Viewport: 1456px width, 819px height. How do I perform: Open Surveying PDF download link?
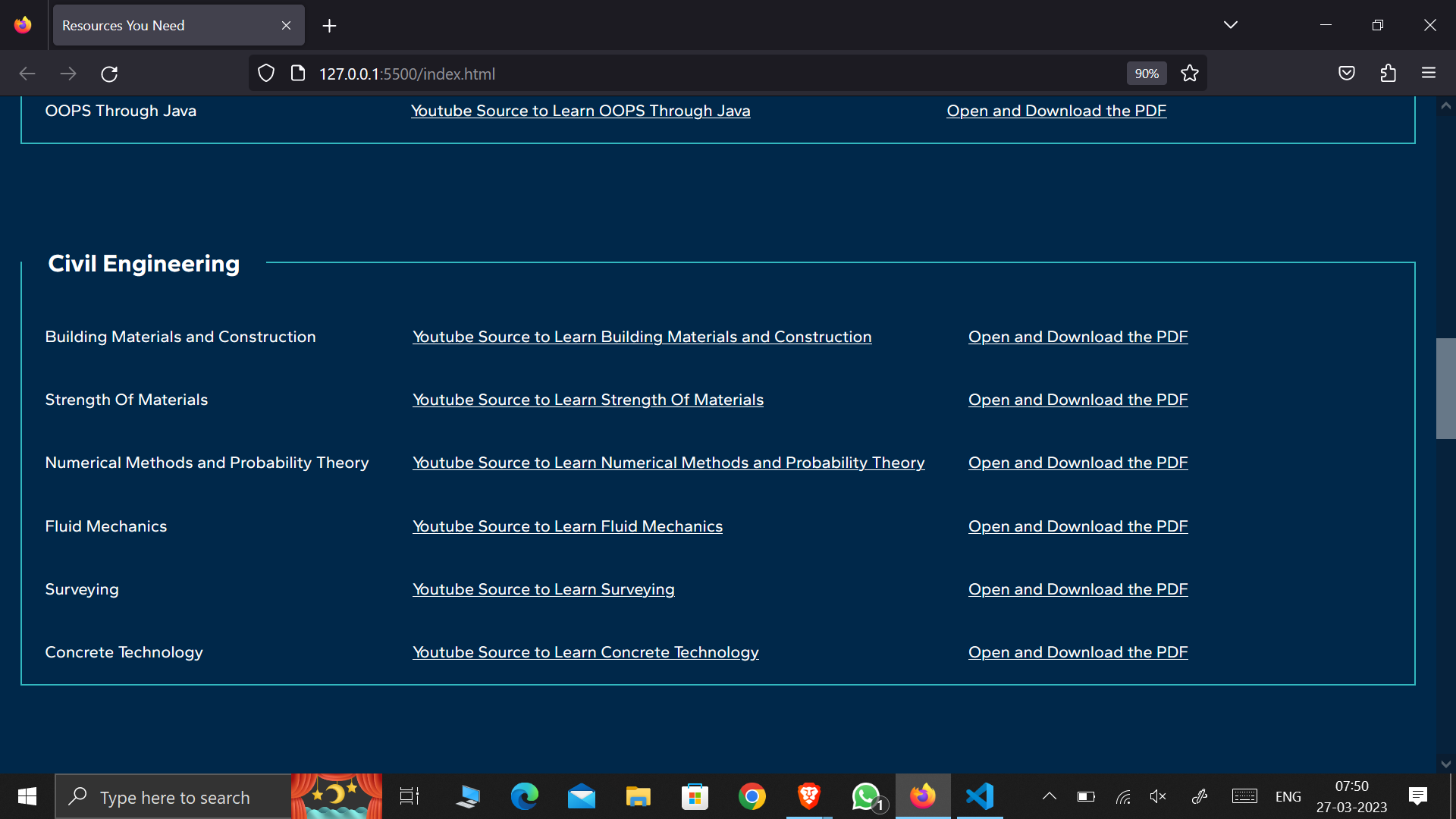(1078, 589)
